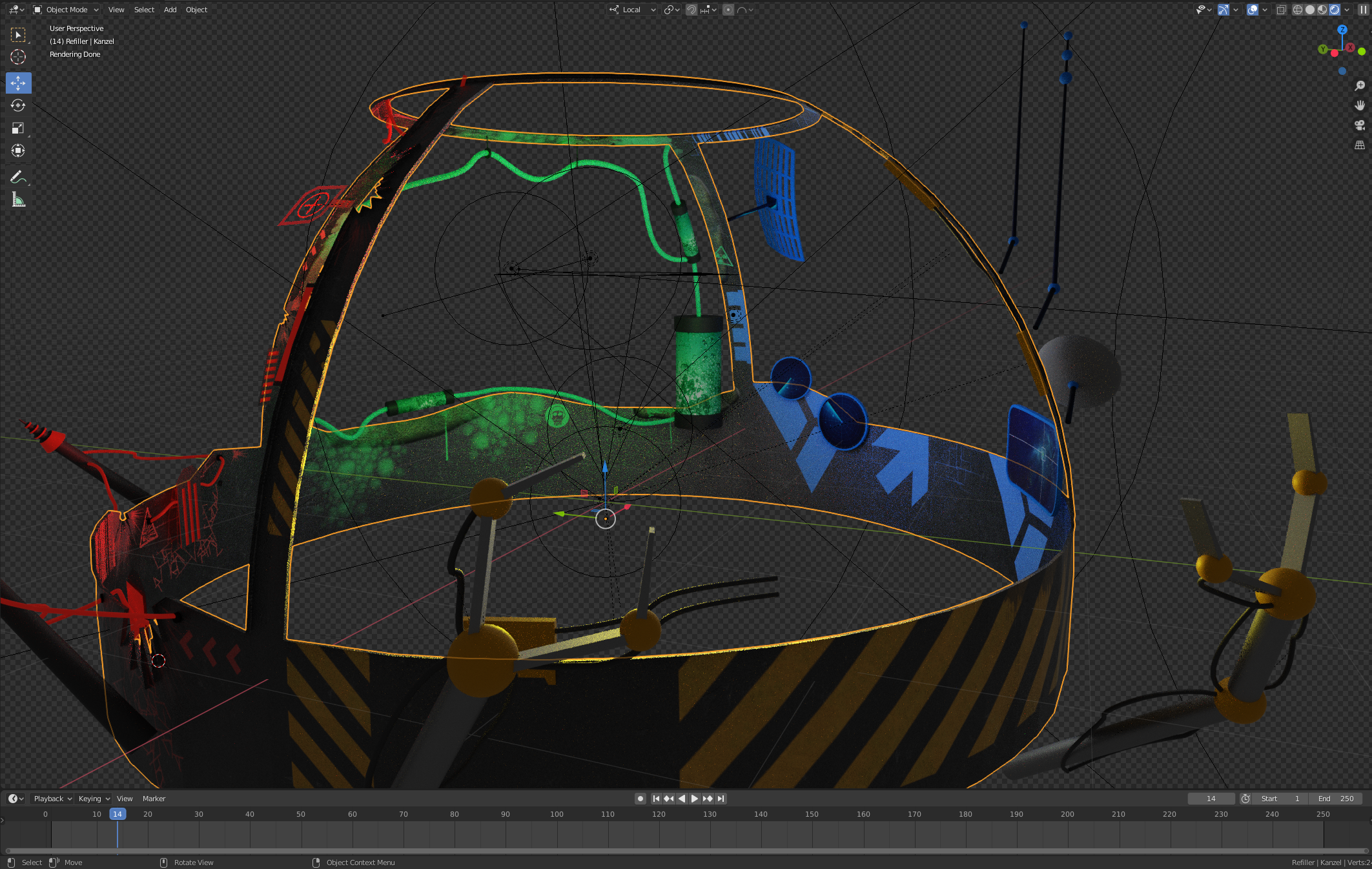Click the End frame 250 field
Image resolution: width=1372 pixels, height=869 pixels.
pos(1336,799)
